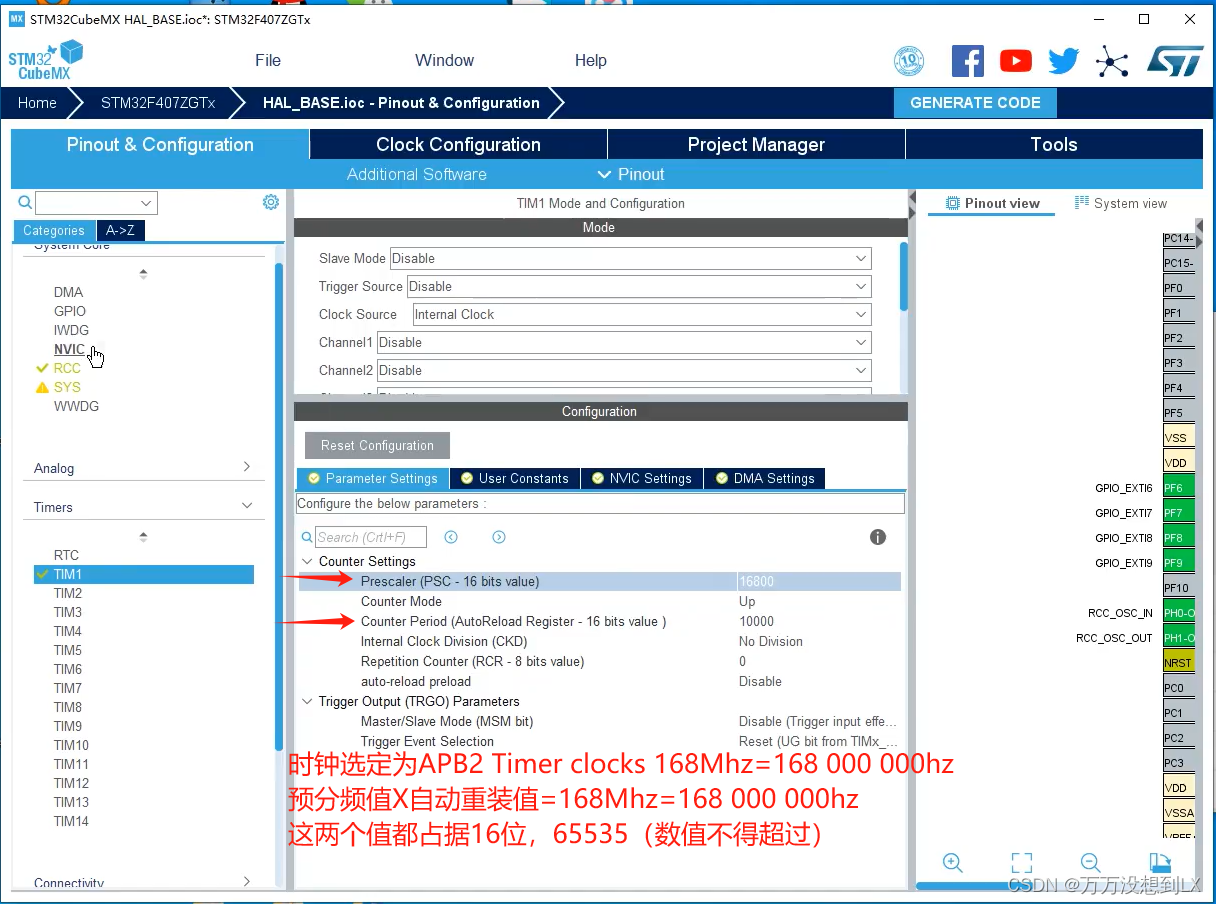1216x904 pixels.
Task: Open the Clock Source dropdown
Action: (x=642, y=314)
